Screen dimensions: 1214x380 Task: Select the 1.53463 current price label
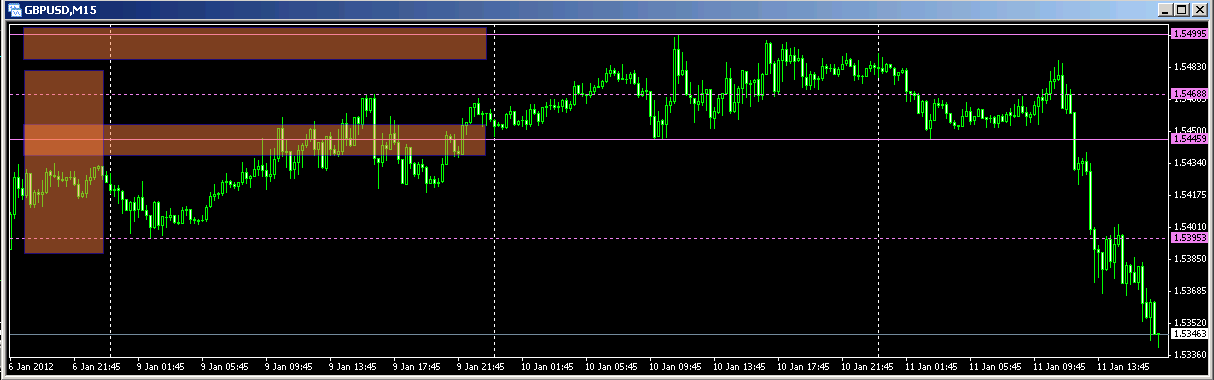[x=1189, y=334]
